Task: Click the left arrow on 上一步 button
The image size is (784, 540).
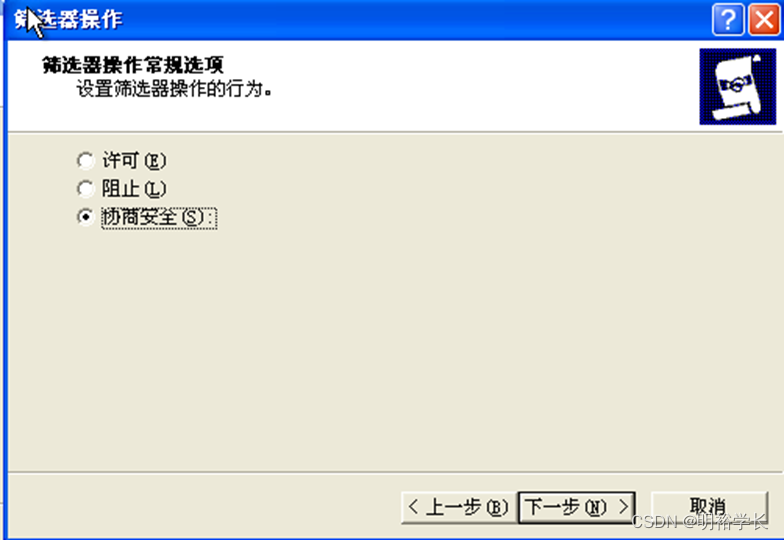Action: pyautogui.click(x=413, y=507)
